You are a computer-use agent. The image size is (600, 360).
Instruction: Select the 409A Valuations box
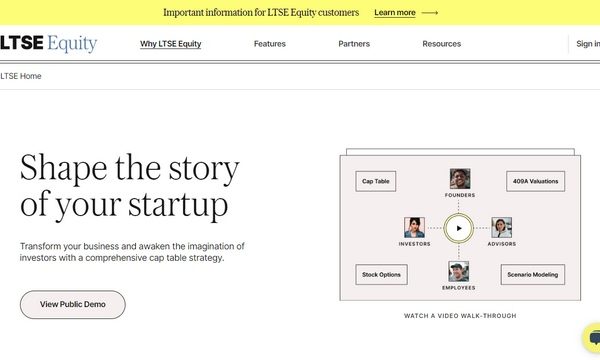(535, 181)
